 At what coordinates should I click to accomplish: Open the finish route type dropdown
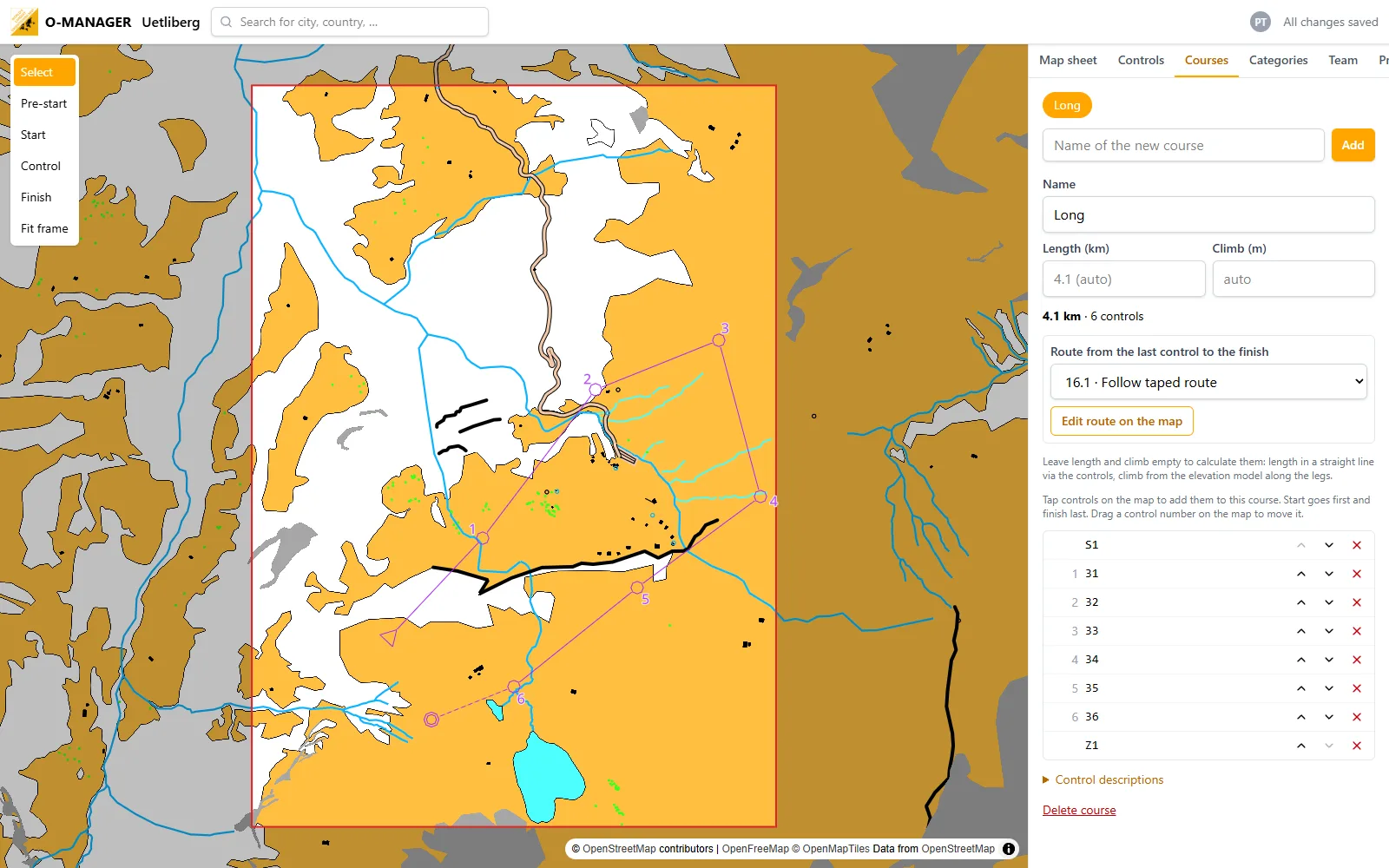pyautogui.click(x=1208, y=382)
